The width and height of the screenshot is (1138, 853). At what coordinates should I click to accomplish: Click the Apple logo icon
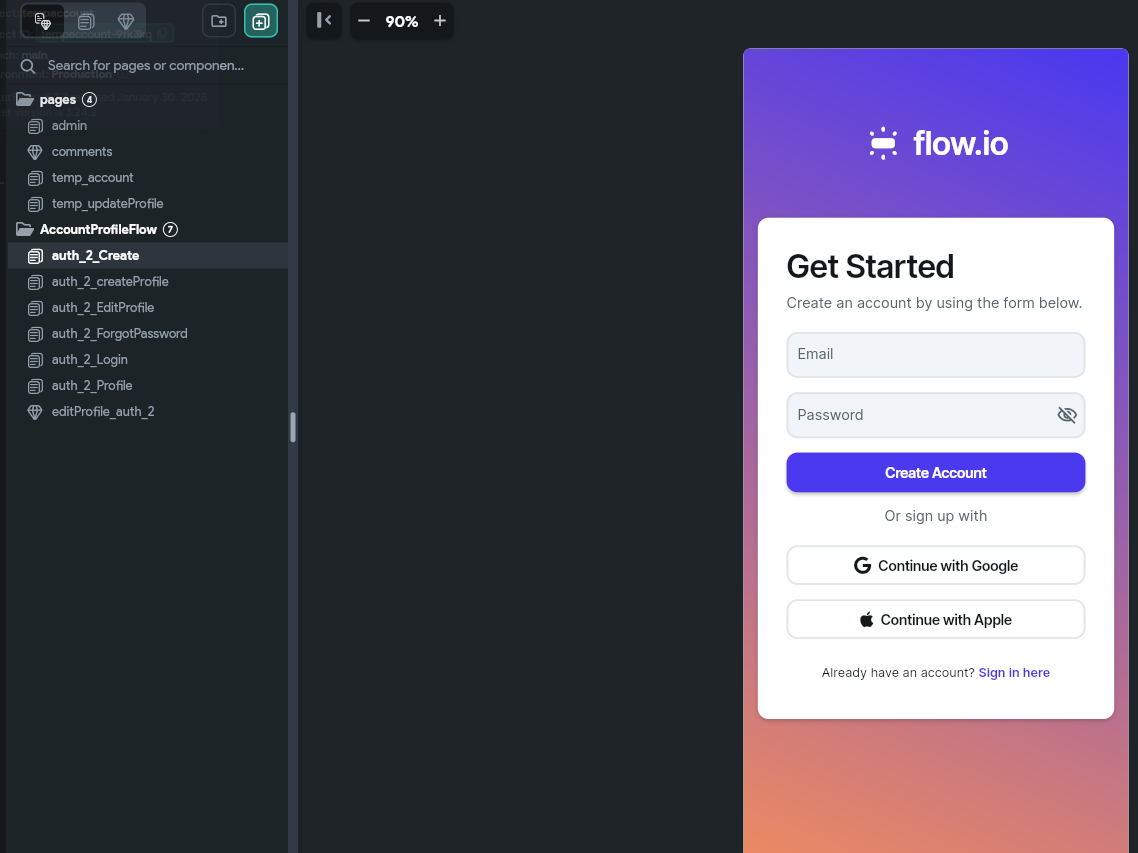coord(867,619)
